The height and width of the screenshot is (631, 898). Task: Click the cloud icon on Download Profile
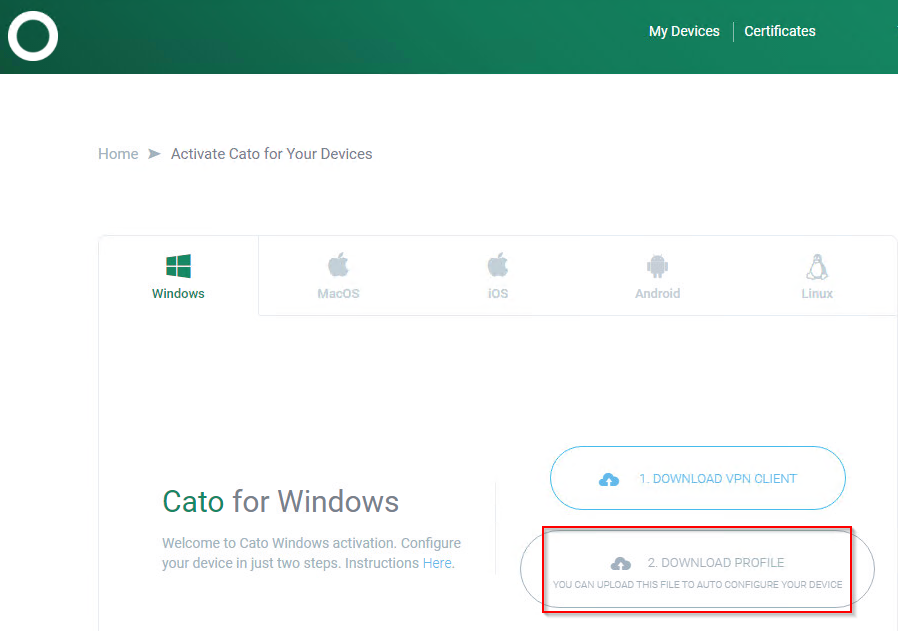click(x=621, y=561)
